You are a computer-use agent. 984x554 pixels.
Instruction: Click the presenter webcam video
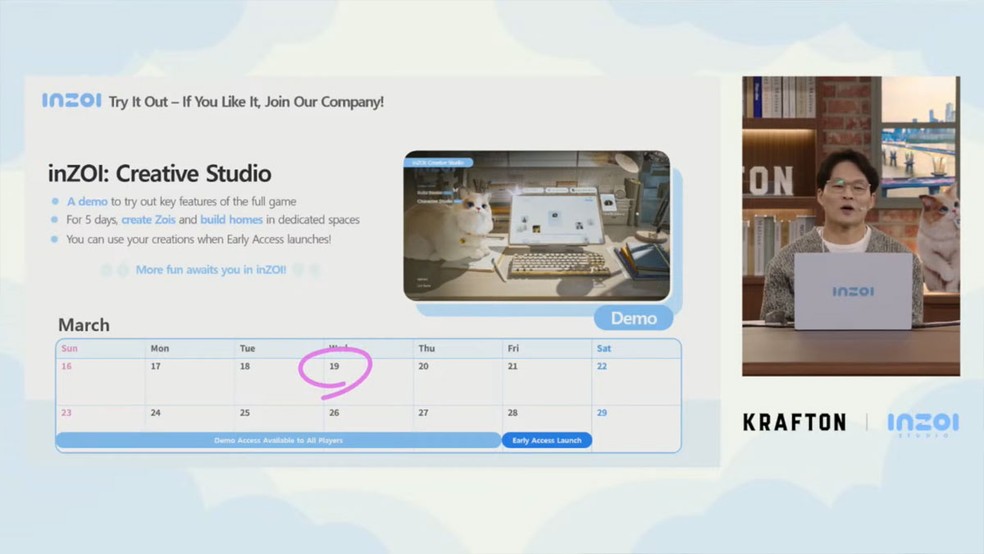tap(851, 226)
